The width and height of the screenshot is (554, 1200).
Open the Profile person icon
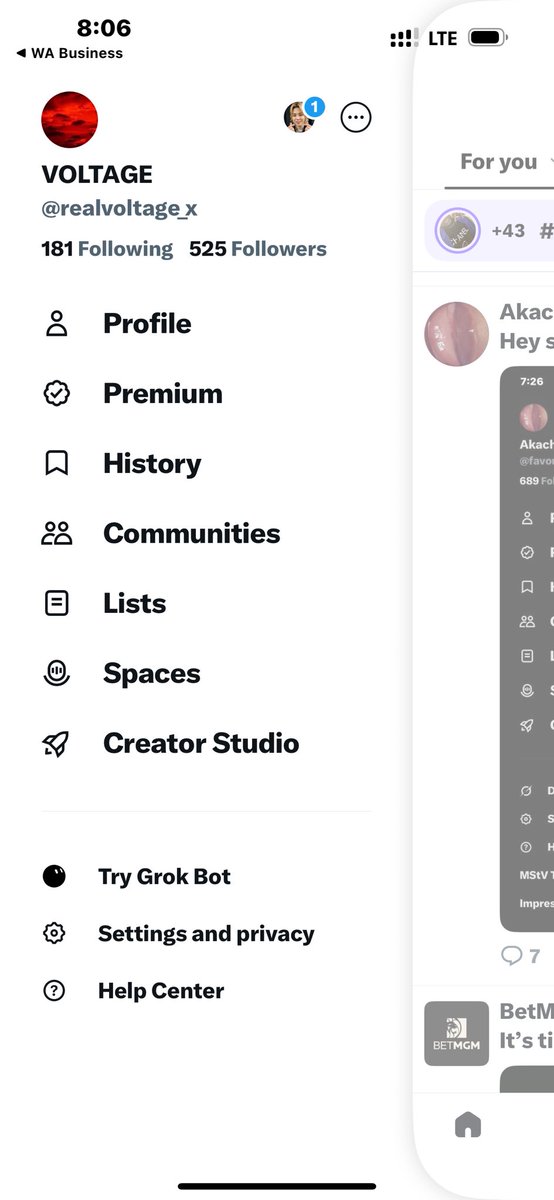point(56,324)
